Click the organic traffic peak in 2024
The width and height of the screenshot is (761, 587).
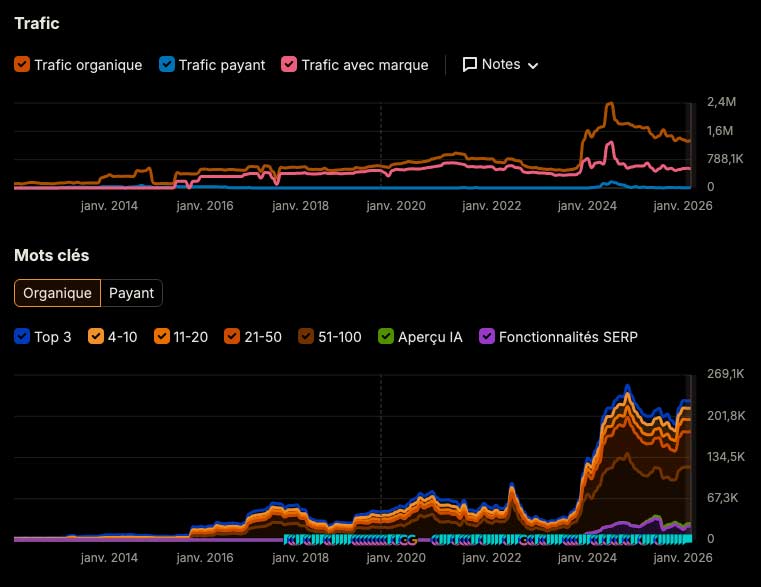point(610,104)
